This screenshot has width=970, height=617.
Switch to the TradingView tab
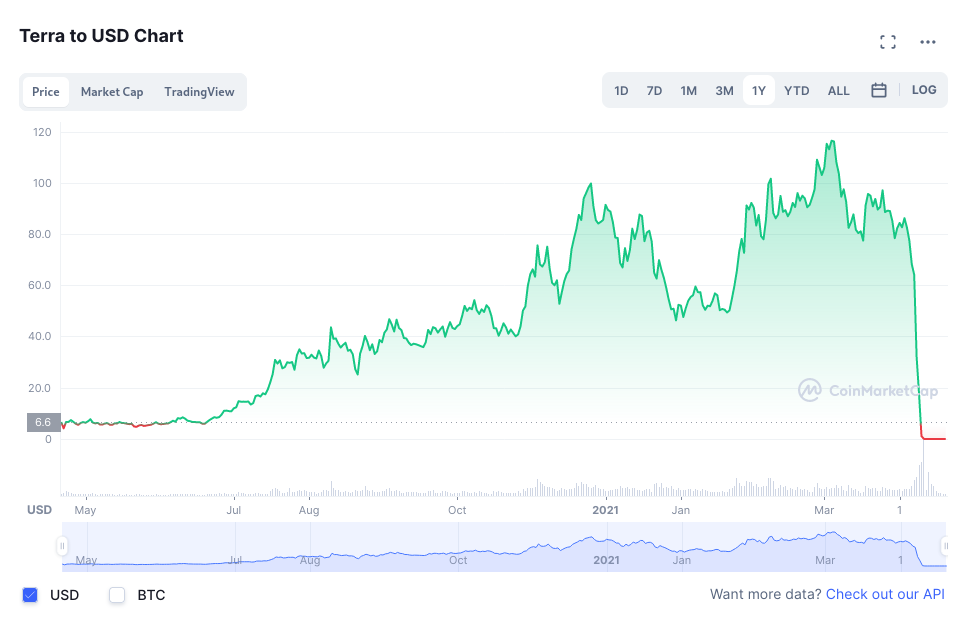199,92
